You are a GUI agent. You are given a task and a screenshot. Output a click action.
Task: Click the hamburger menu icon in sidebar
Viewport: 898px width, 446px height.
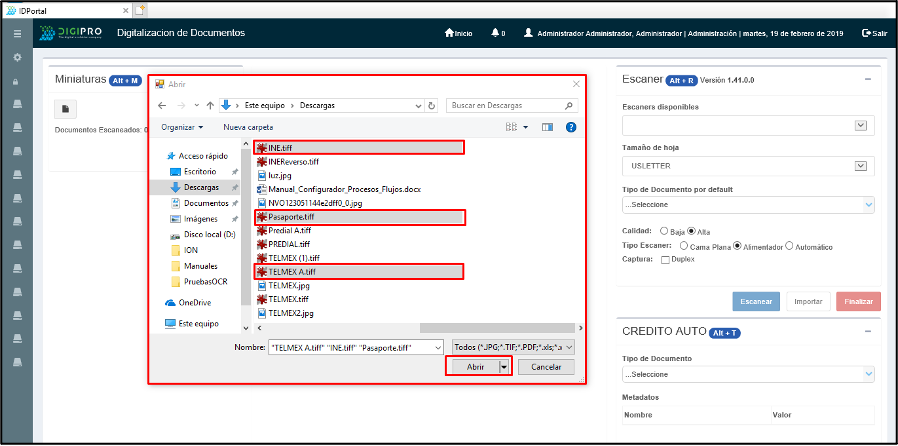coord(17,33)
